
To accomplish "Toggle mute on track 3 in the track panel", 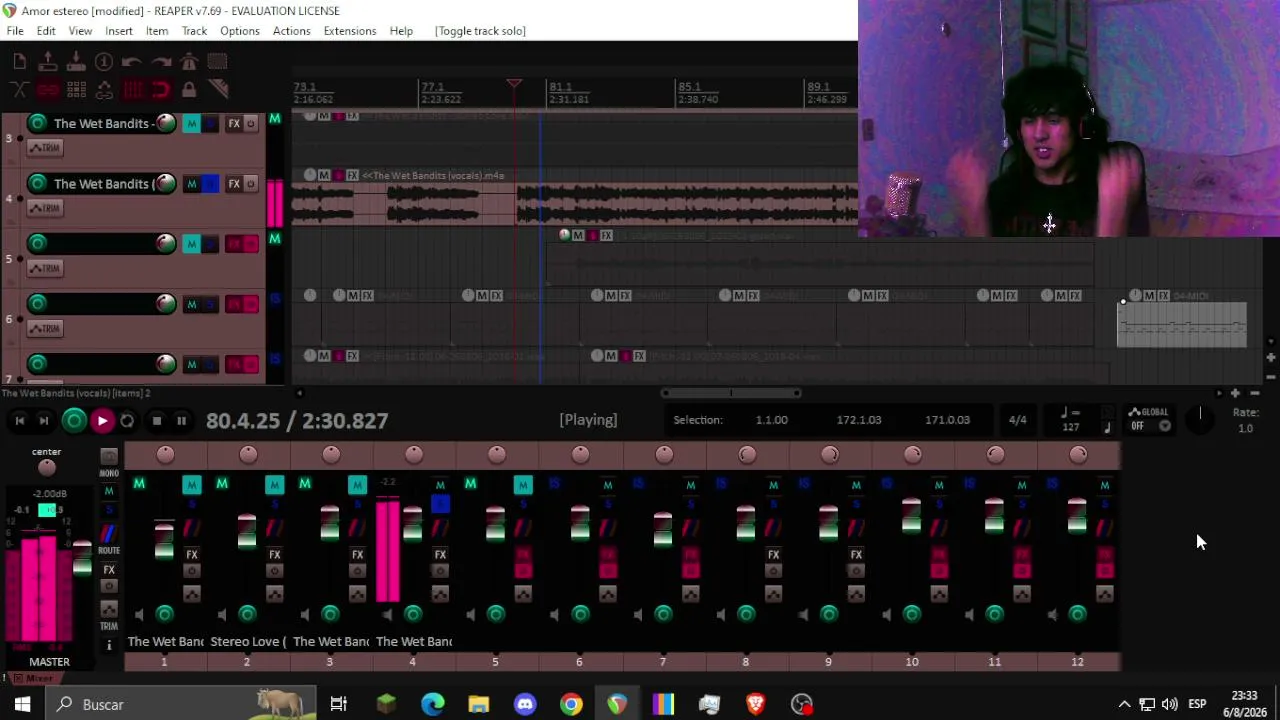I will coord(191,124).
